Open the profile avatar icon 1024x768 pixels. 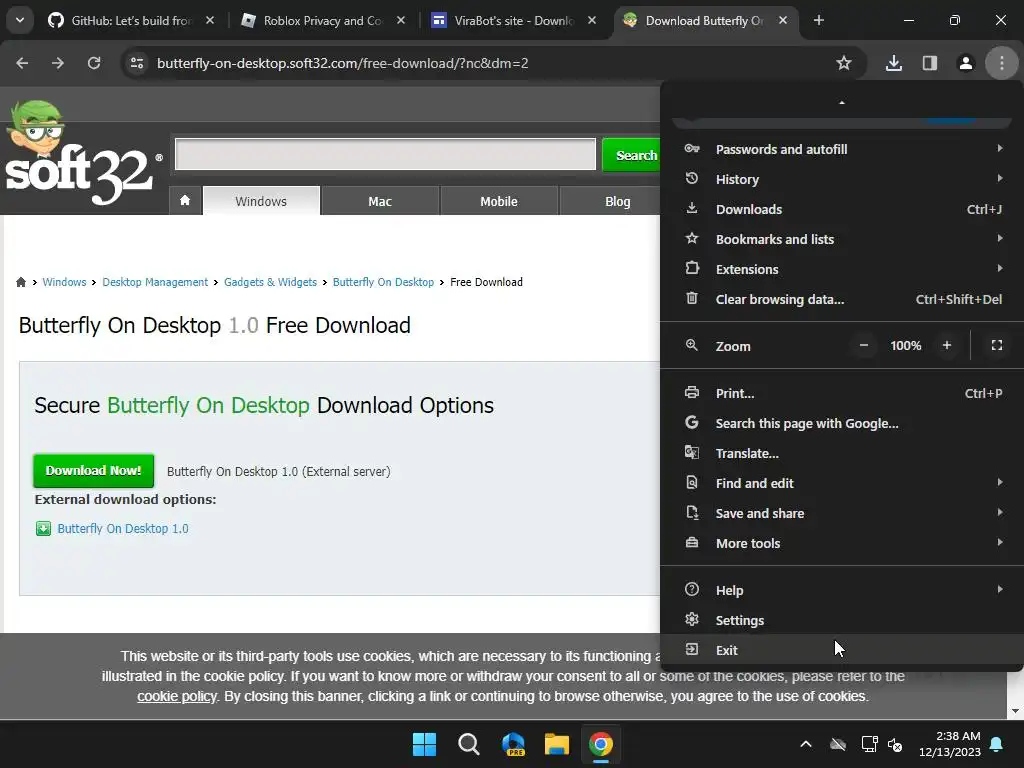point(966,63)
